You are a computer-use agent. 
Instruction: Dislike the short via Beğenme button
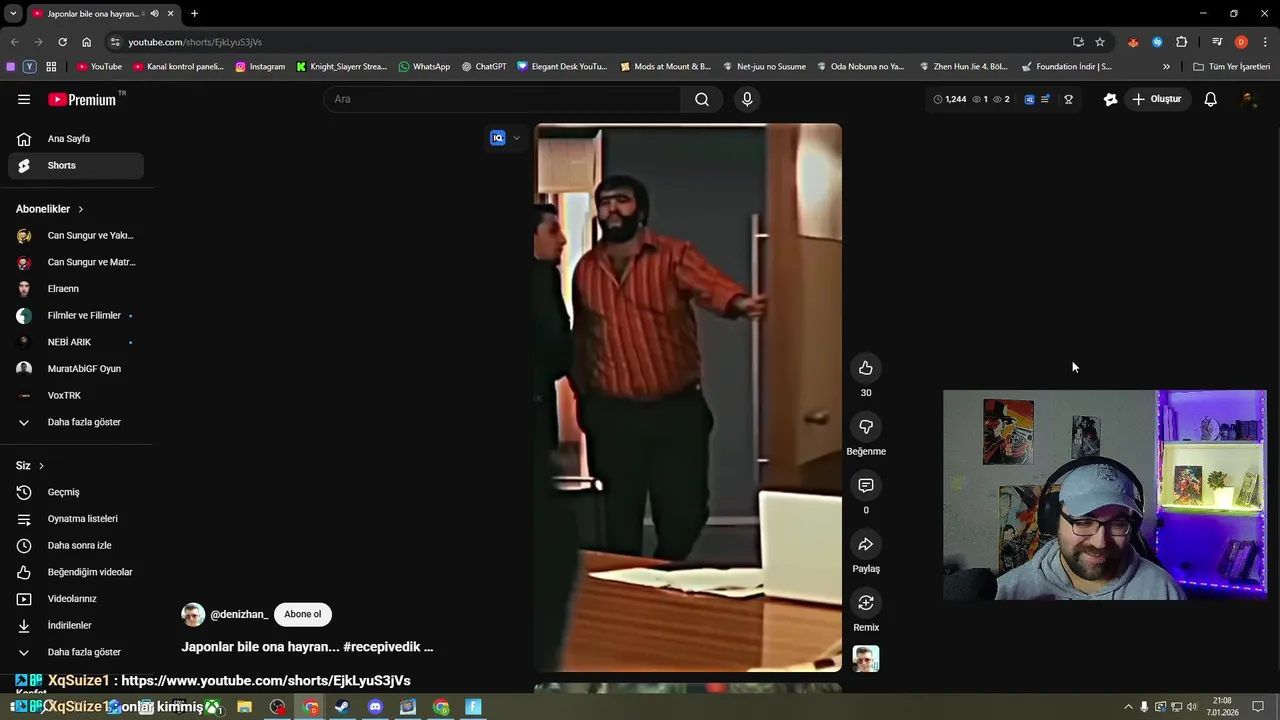866,427
